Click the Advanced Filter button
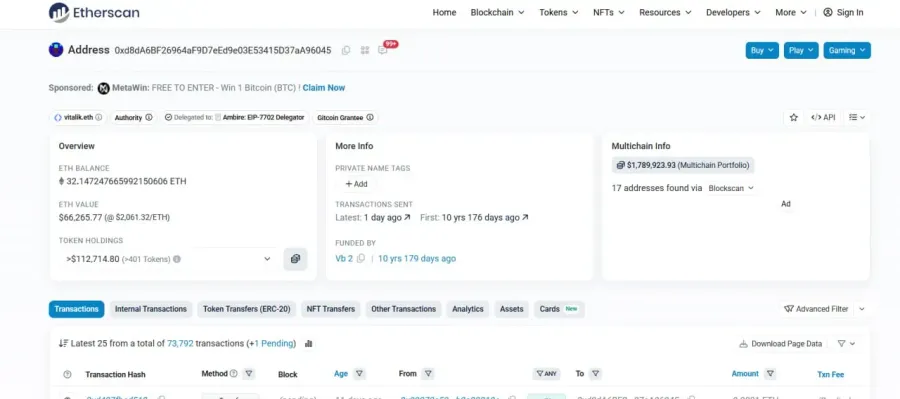900x399 pixels. [816, 309]
